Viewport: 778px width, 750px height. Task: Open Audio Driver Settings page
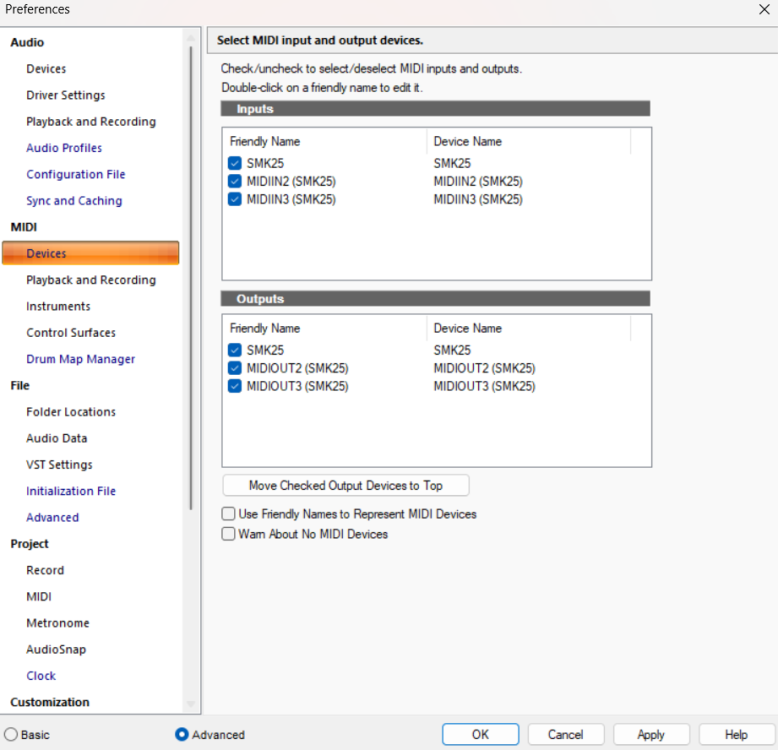tap(66, 95)
